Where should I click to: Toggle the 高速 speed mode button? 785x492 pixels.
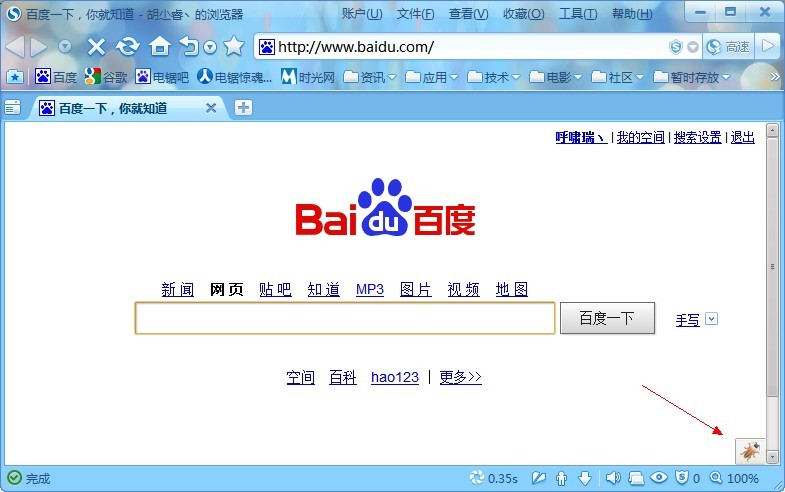coord(728,47)
